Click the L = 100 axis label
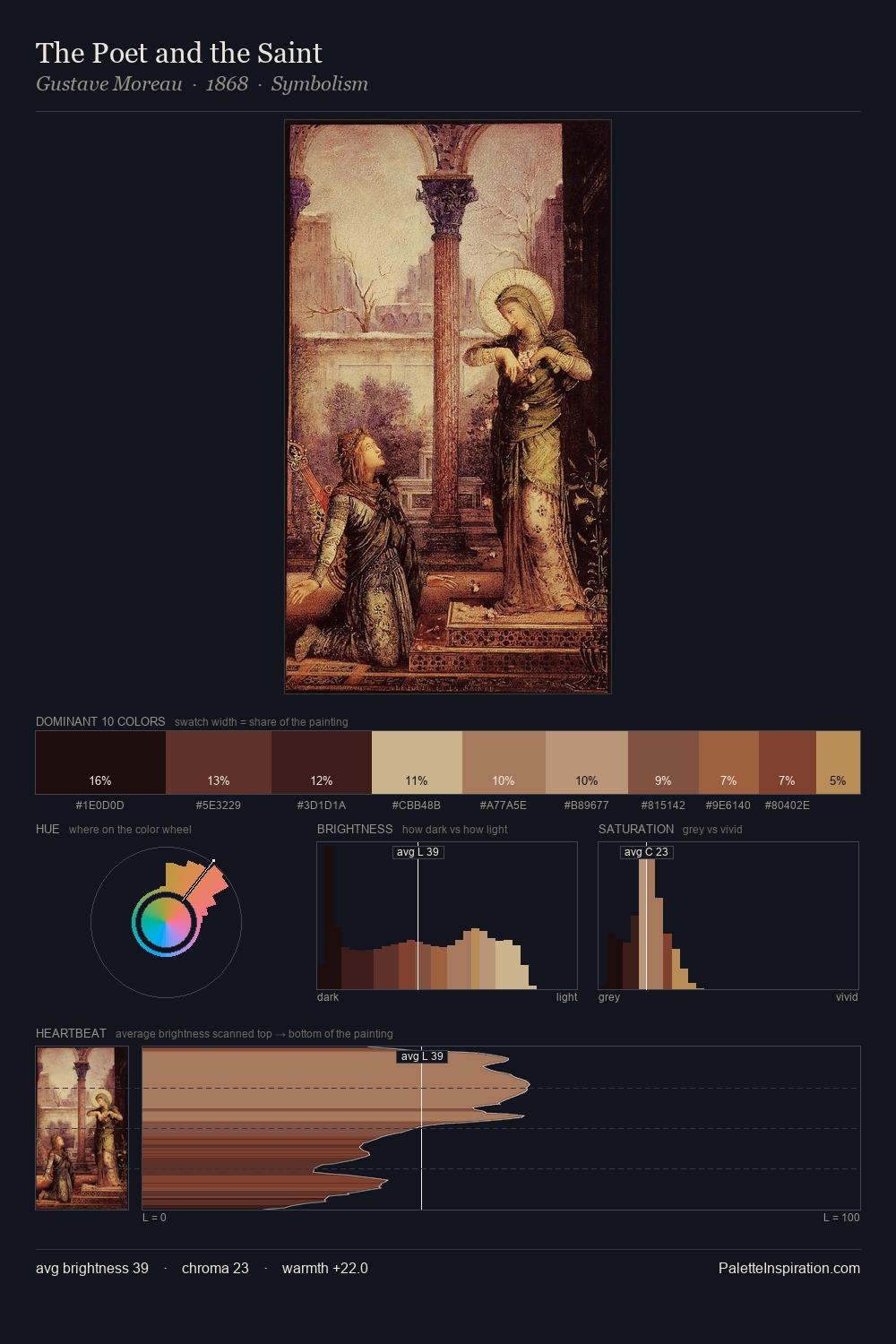The image size is (896, 1344). pos(841,1218)
